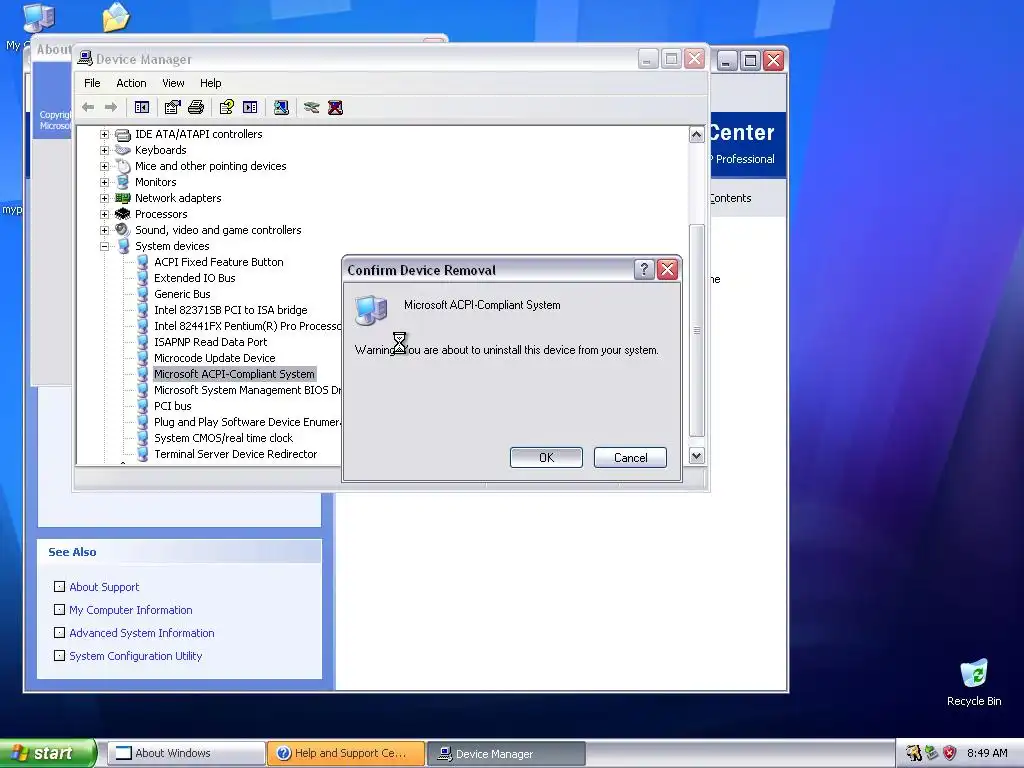Select Microsoft ACPI-Compliant System in tree
The height and width of the screenshot is (768, 1024).
(234, 374)
